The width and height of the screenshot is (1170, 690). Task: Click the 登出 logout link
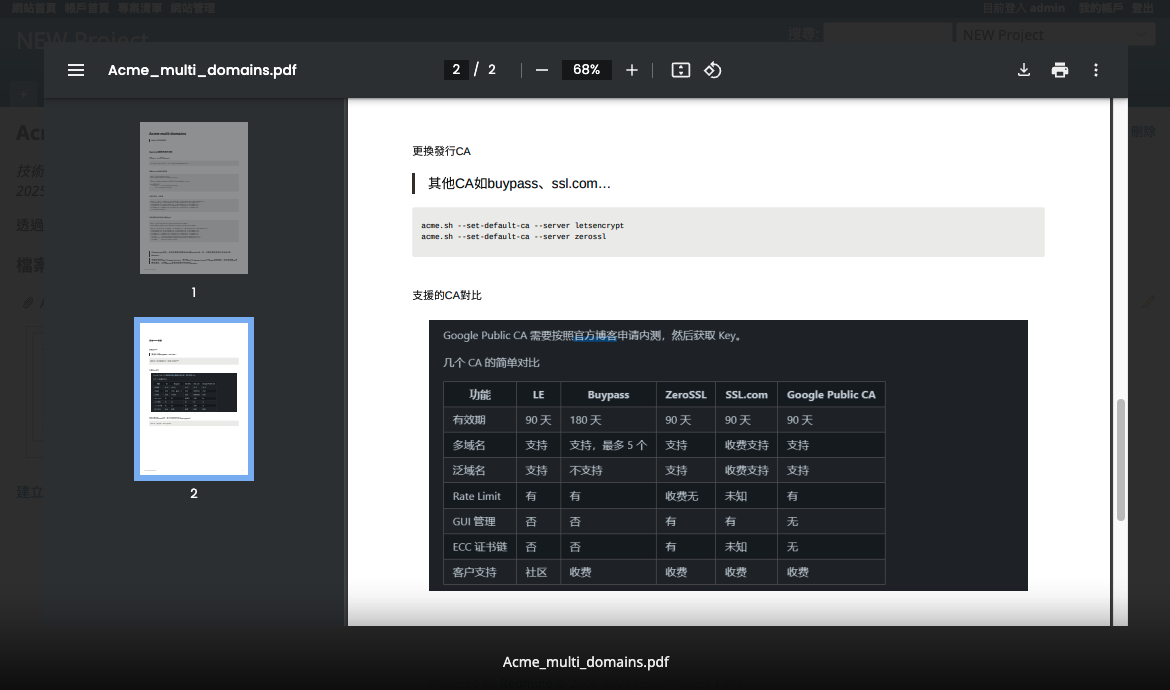(1142, 8)
